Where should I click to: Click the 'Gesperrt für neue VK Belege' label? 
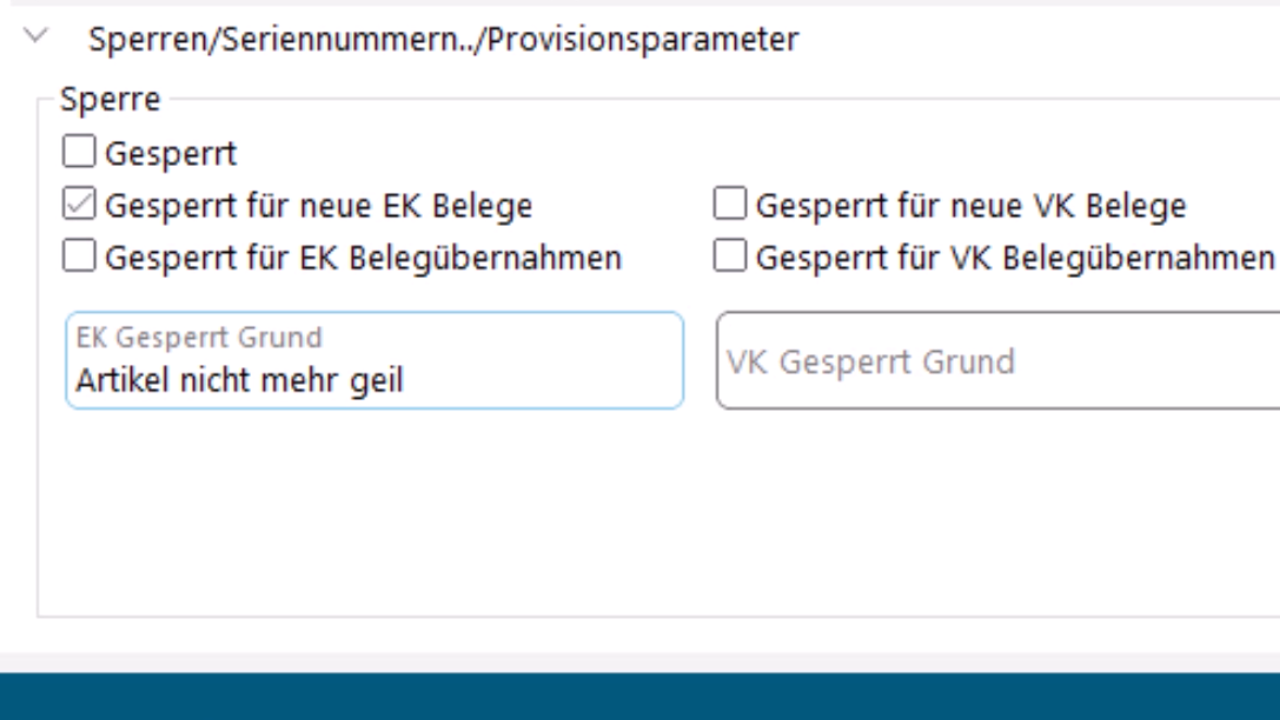(970, 206)
